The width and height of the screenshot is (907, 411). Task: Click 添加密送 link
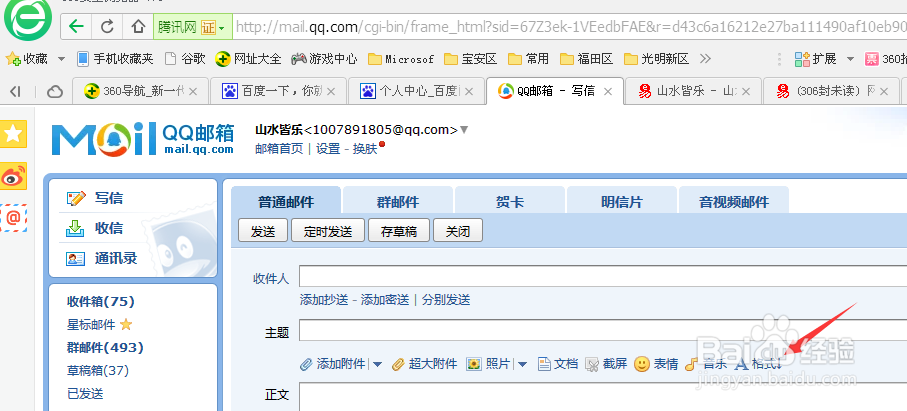pyautogui.click(x=385, y=299)
